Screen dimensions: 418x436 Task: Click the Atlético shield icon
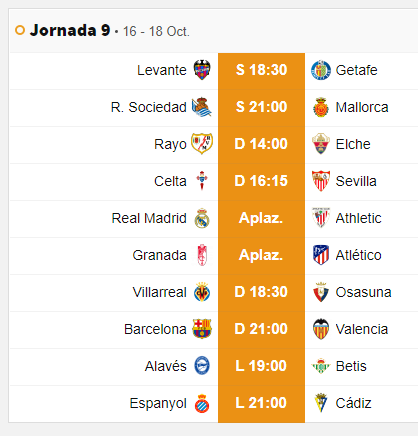tap(321, 255)
